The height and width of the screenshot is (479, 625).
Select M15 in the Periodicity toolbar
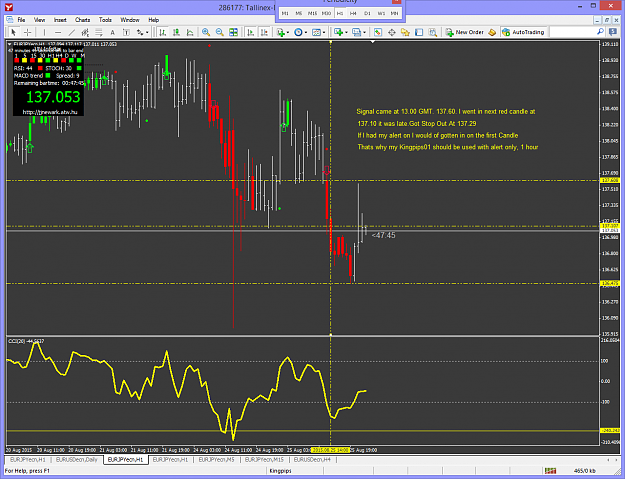tap(312, 14)
